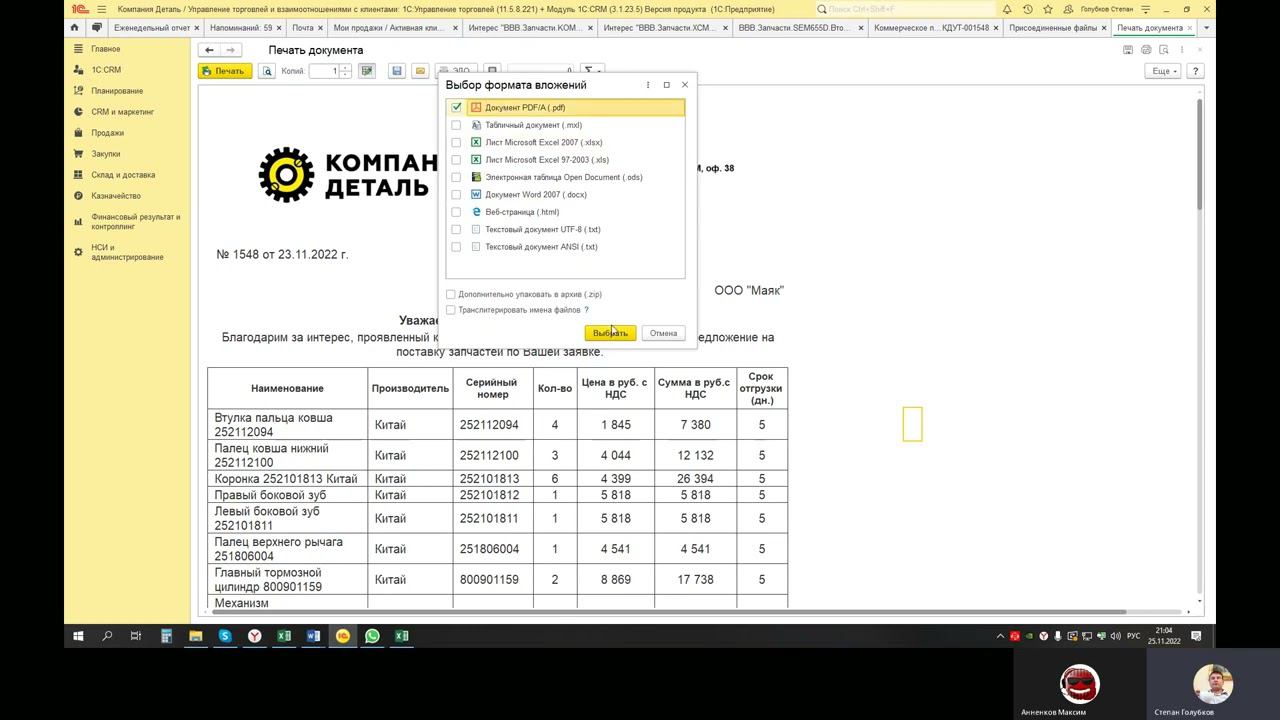This screenshot has height=720, width=1280.
Task: Click the Отмена button in dialog
Action: [663, 333]
